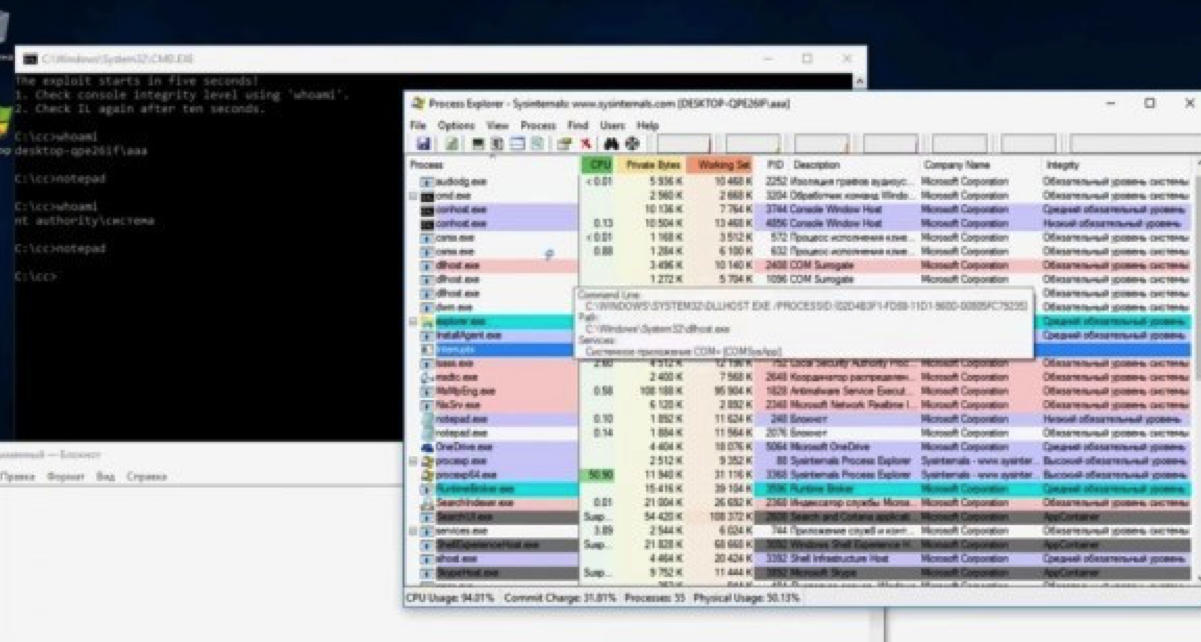Sort by the CPU column header
The width and height of the screenshot is (1201, 642).
(x=599, y=164)
